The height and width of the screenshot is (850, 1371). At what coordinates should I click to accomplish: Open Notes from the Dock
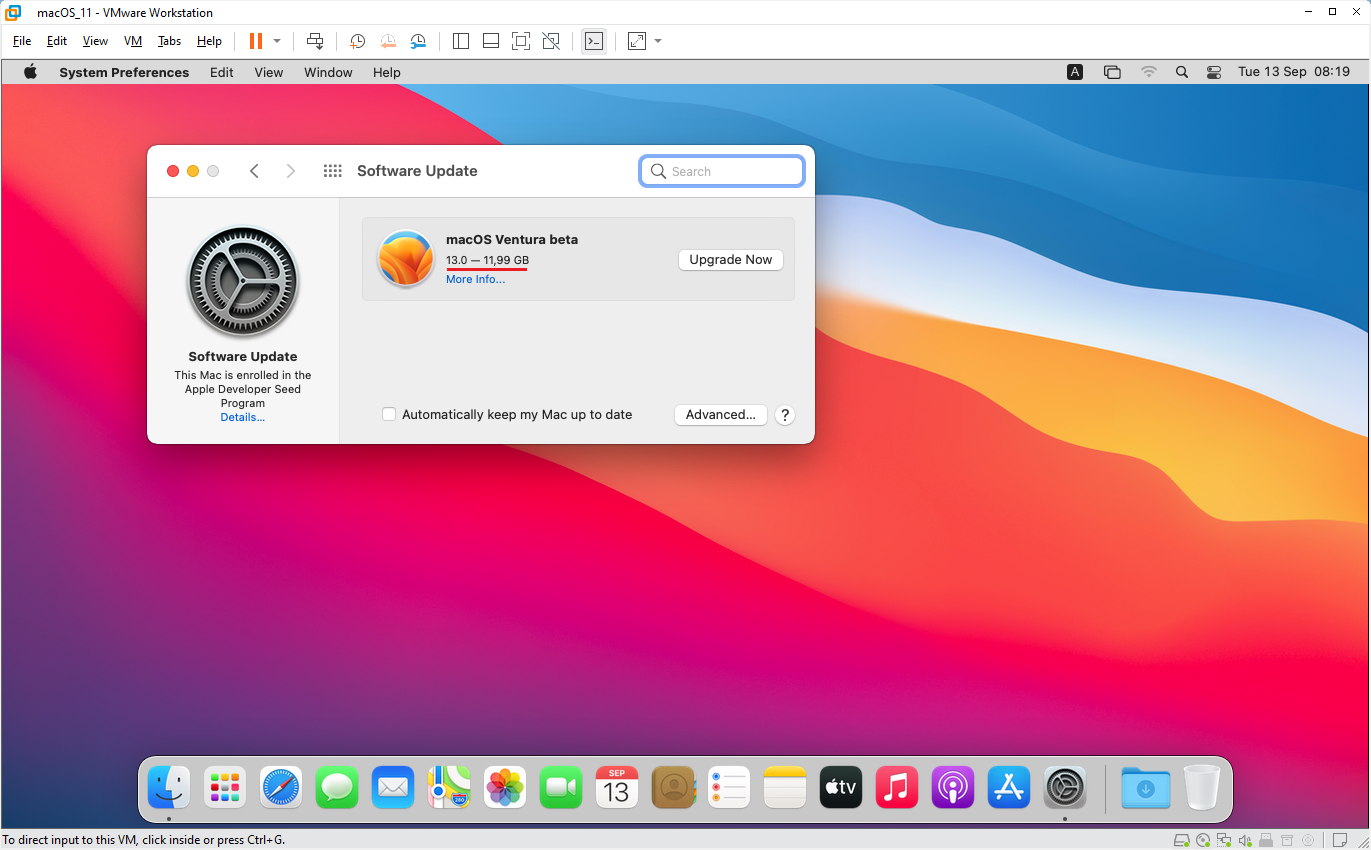pyautogui.click(x=785, y=788)
